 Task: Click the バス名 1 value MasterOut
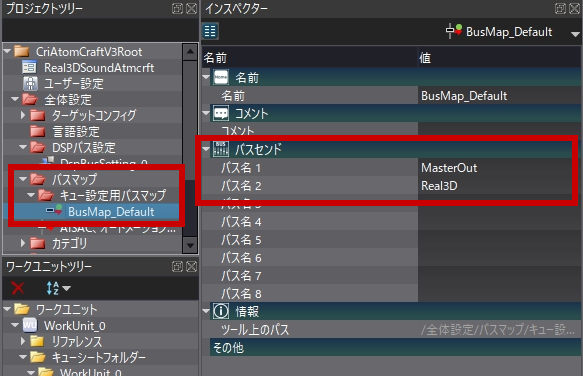pyautogui.click(x=499, y=168)
